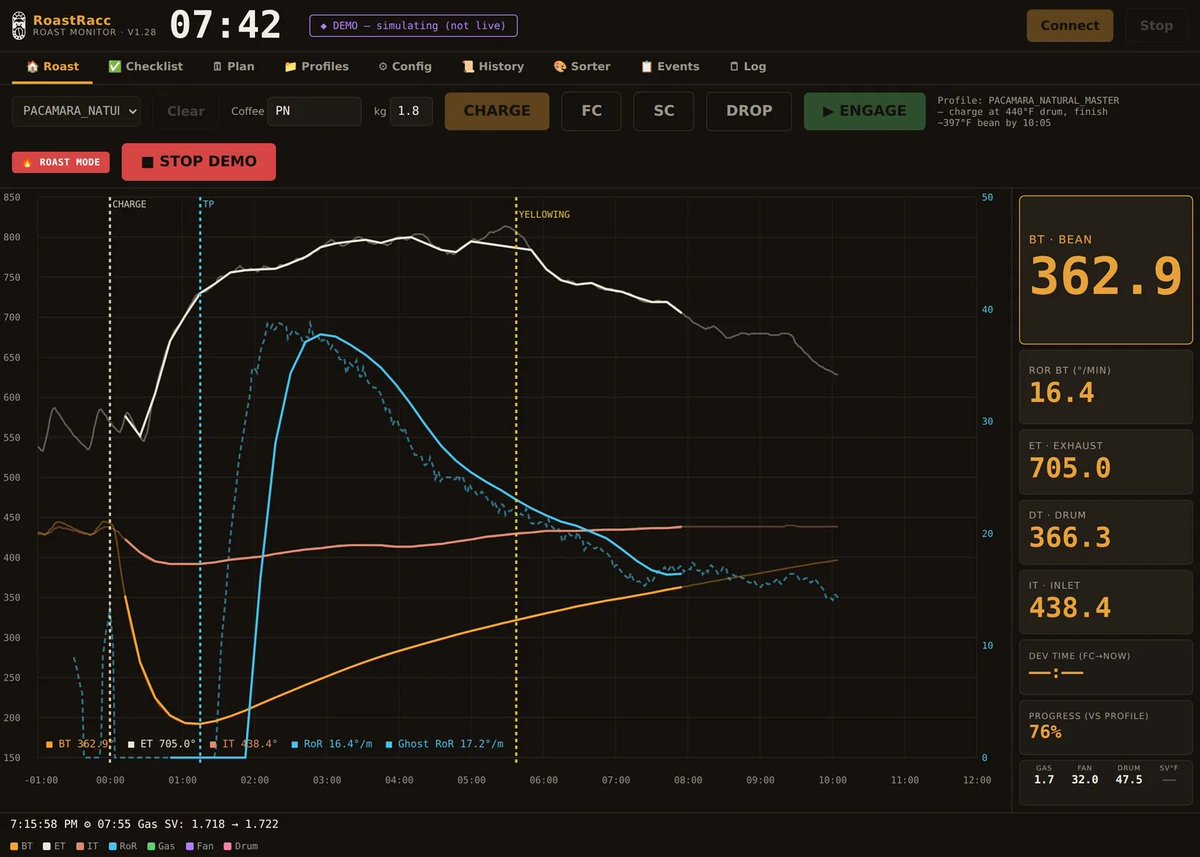1200x857 pixels.
Task: Click the SV°F value
Action: (x=1169, y=779)
